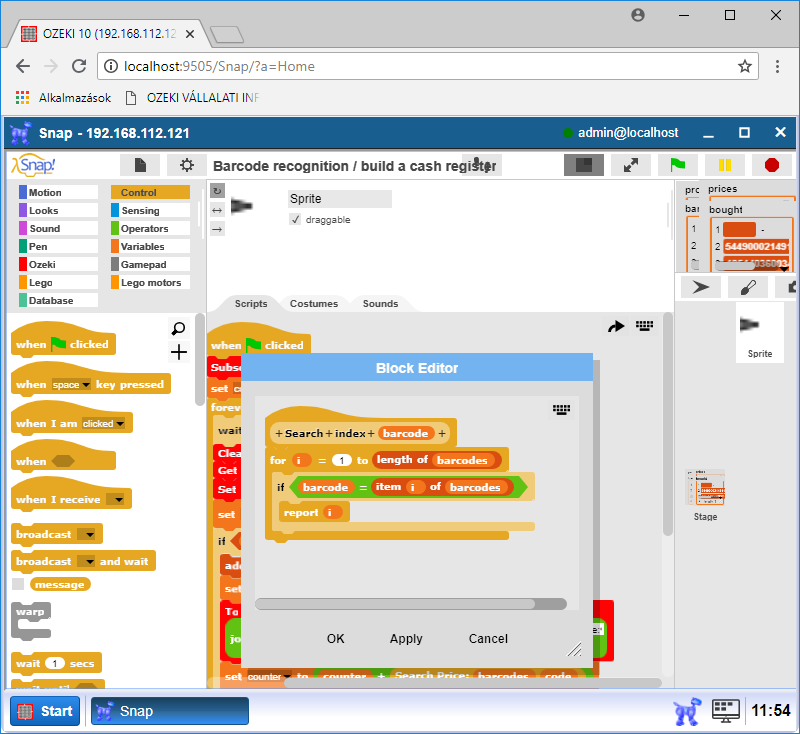Add a new turtle sprite

[x=701, y=287]
